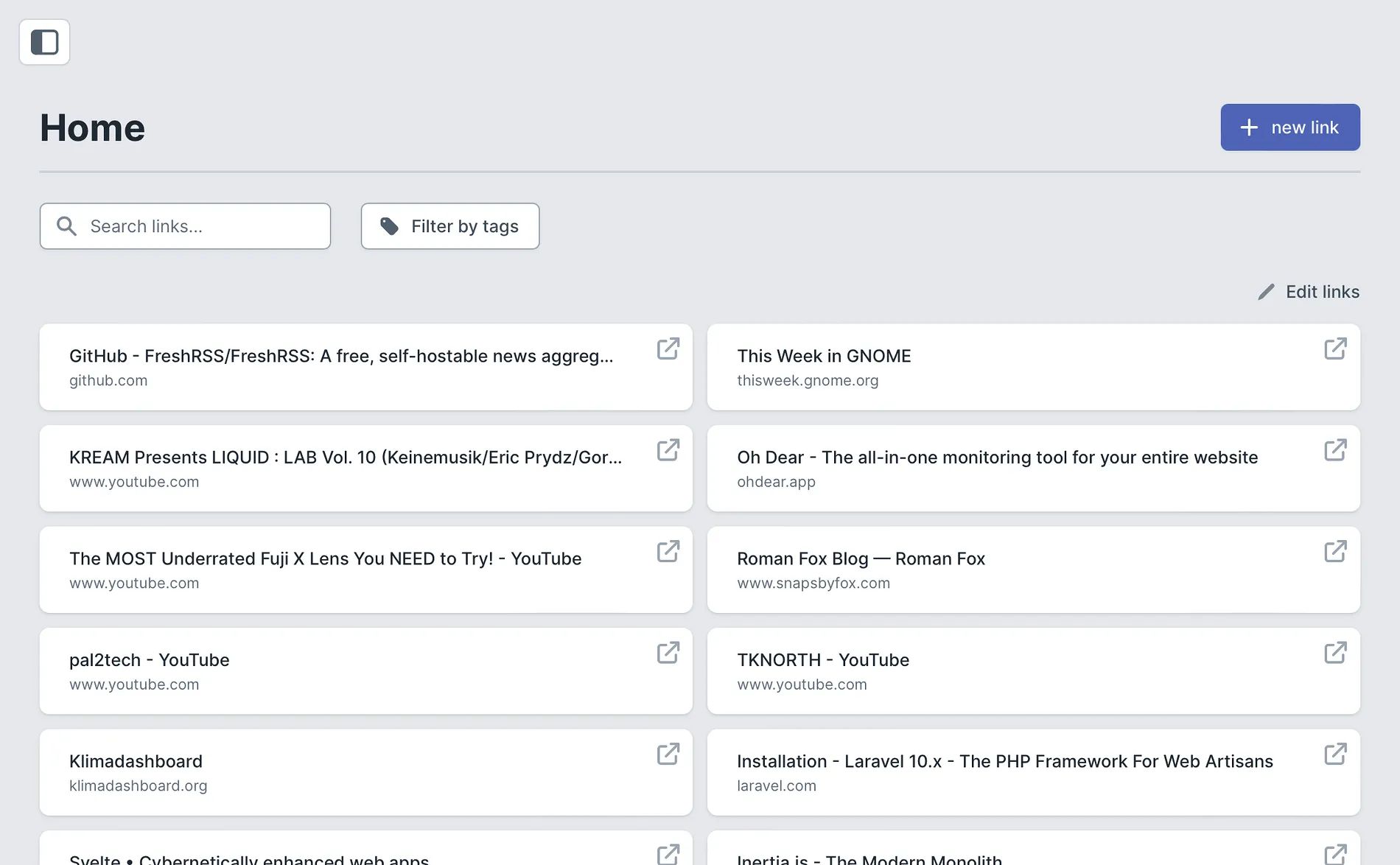Click the github.com domain text
This screenshot has height=865, width=1400.
point(108,381)
